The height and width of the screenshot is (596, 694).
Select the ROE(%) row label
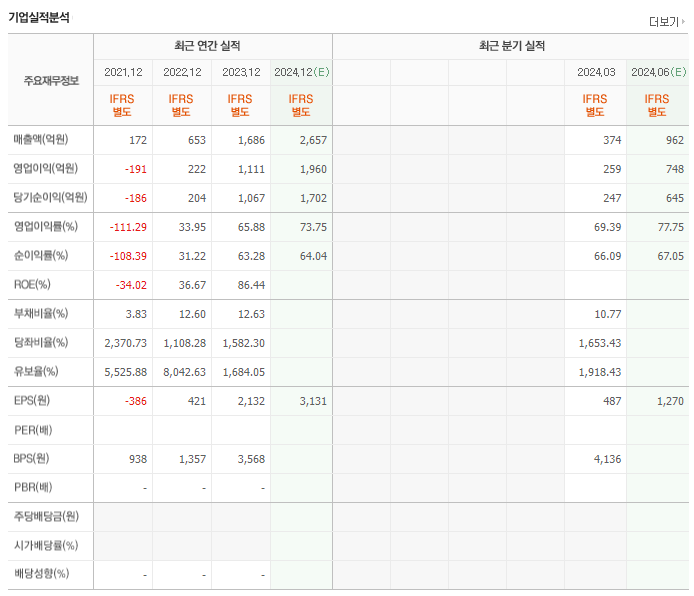(32, 284)
